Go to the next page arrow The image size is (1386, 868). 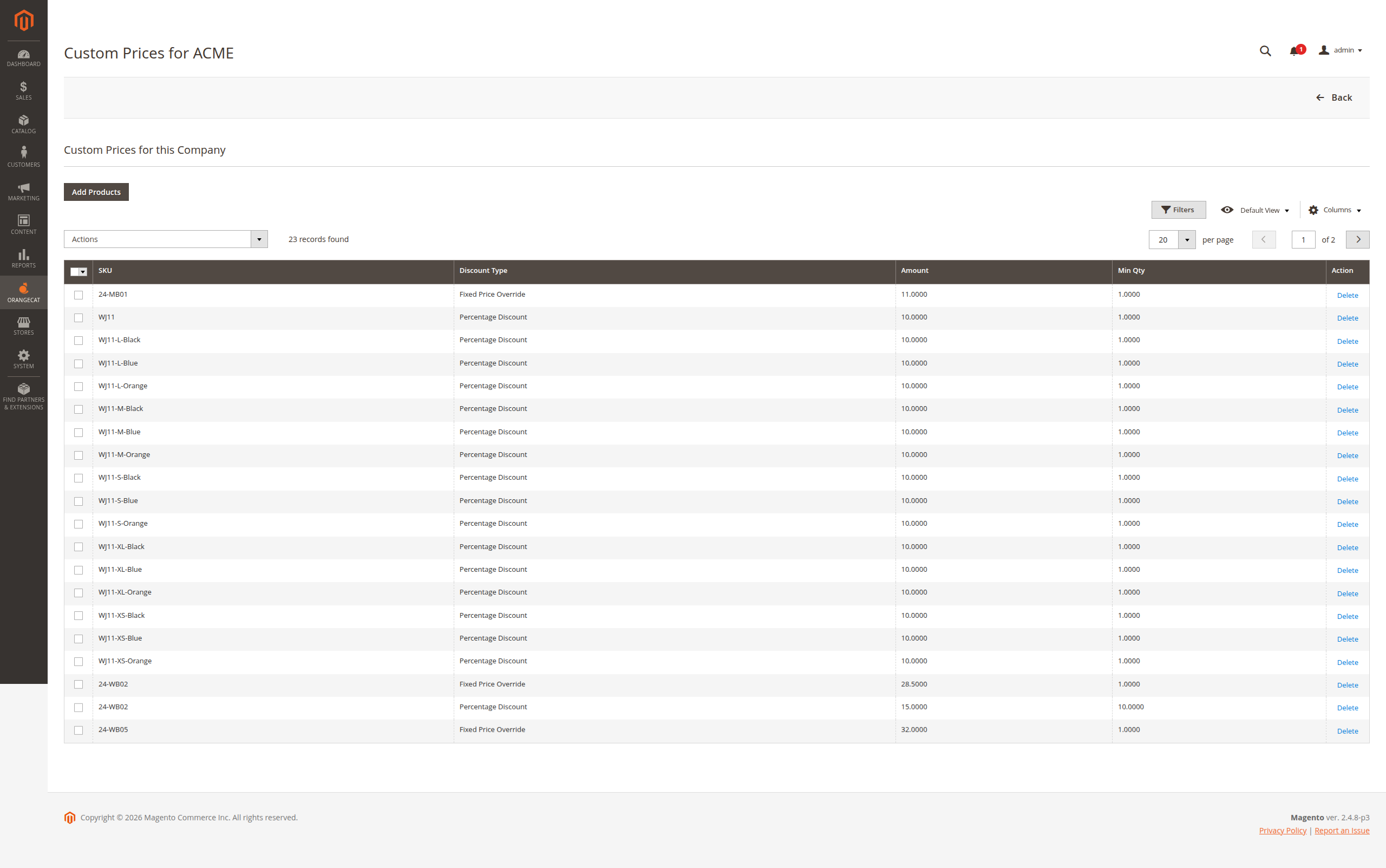[x=1357, y=240]
